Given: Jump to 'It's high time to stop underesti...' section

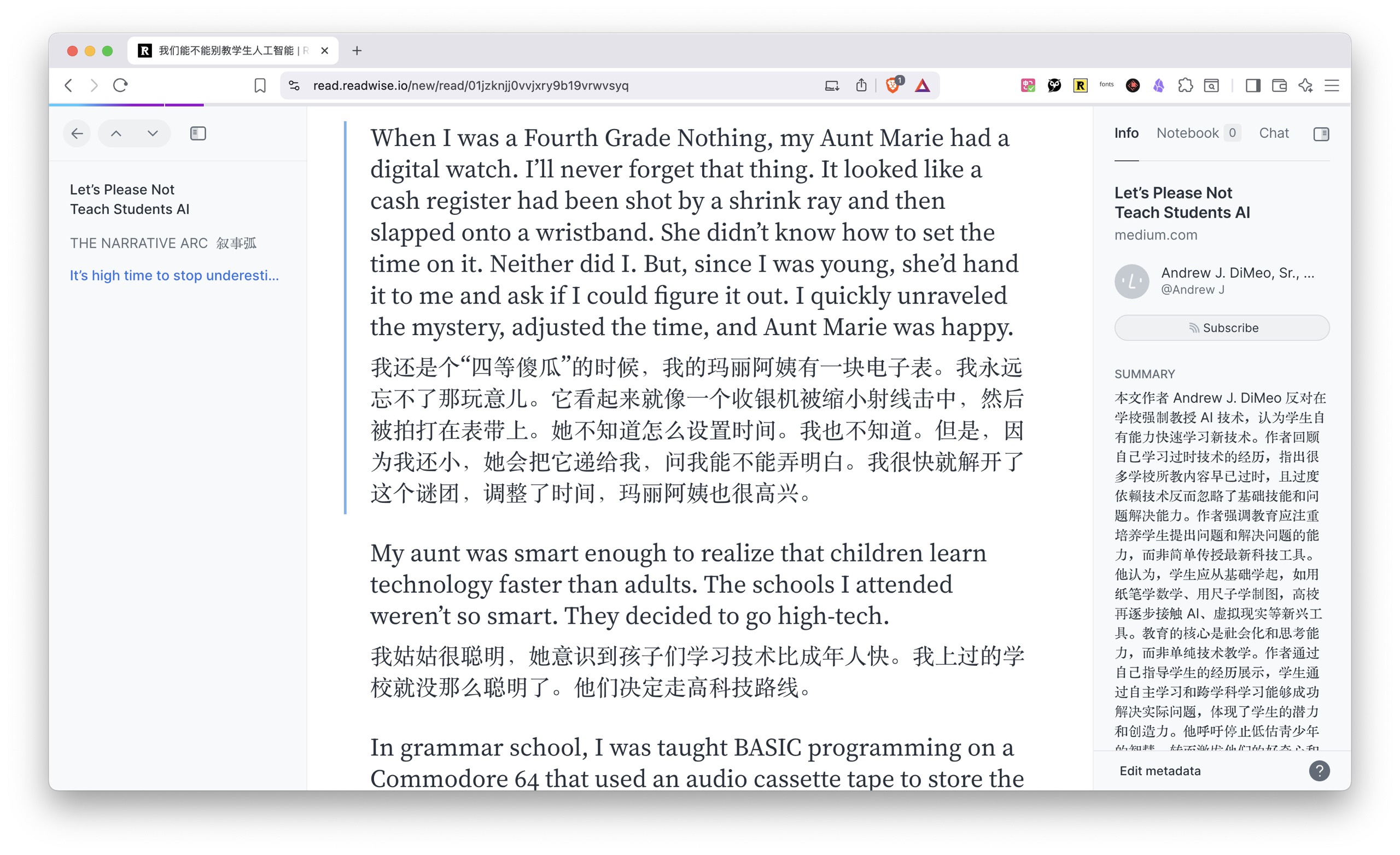Looking at the screenshot, I should pyautogui.click(x=174, y=276).
